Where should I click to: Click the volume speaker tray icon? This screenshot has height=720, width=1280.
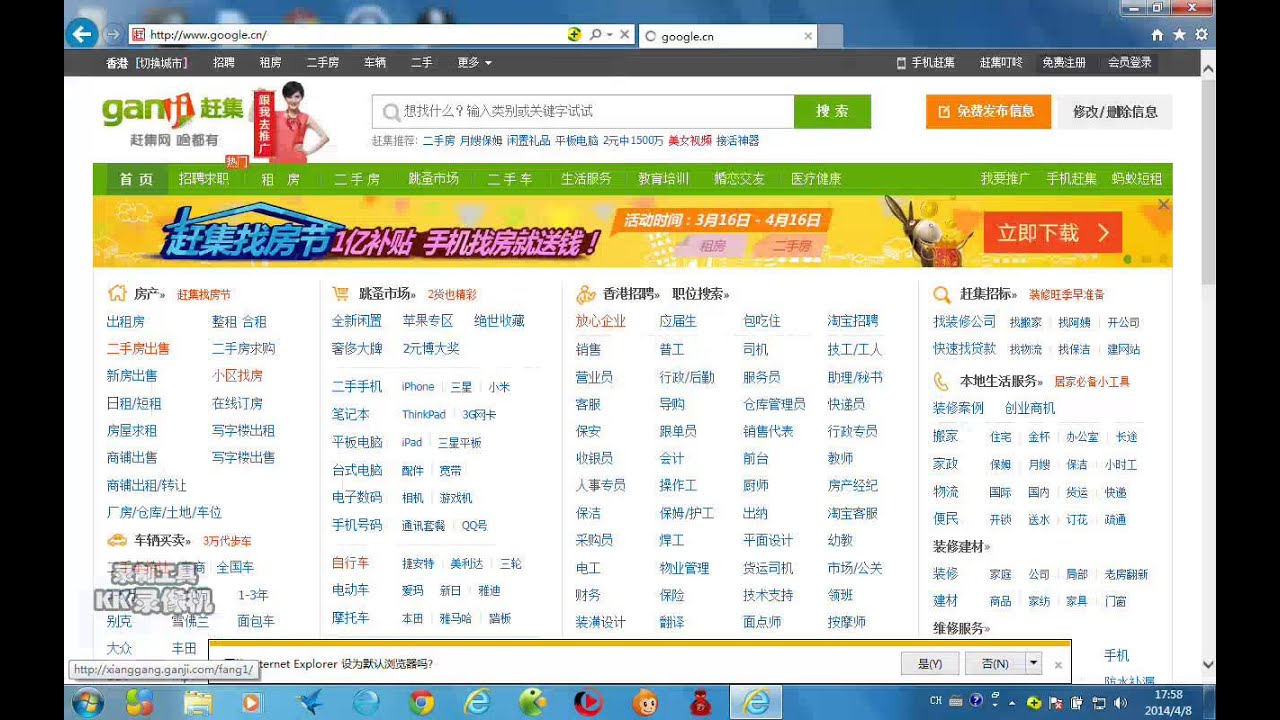(1119, 702)
